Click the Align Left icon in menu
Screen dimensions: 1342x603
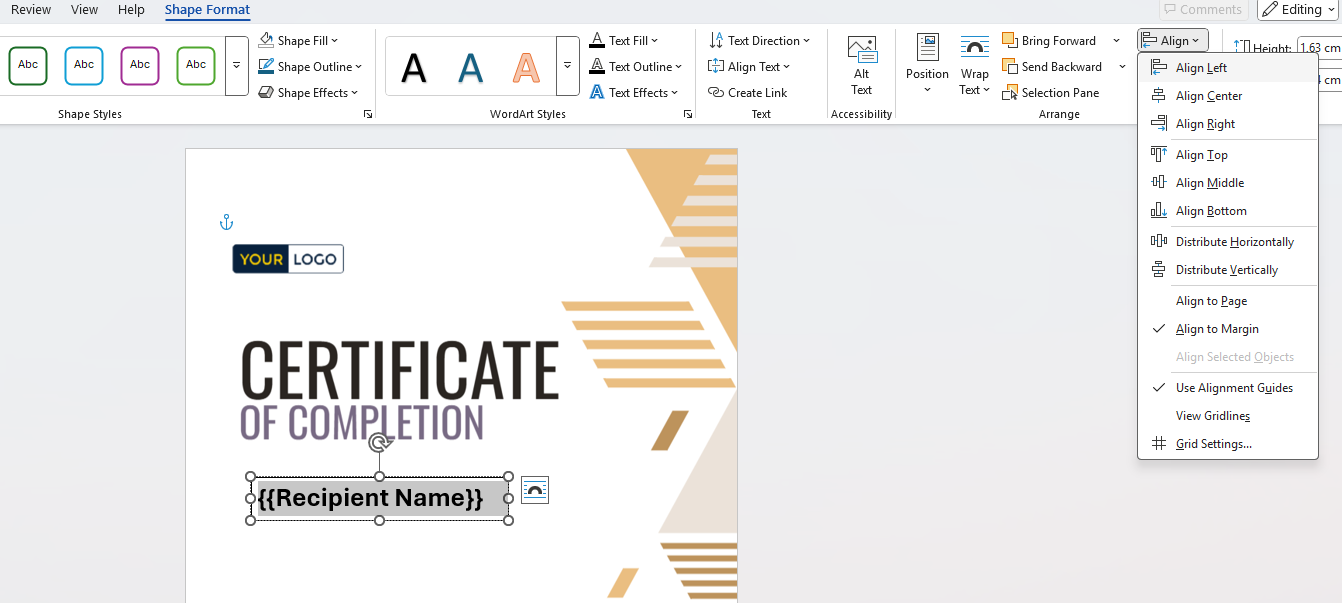tap(1159, 67)
